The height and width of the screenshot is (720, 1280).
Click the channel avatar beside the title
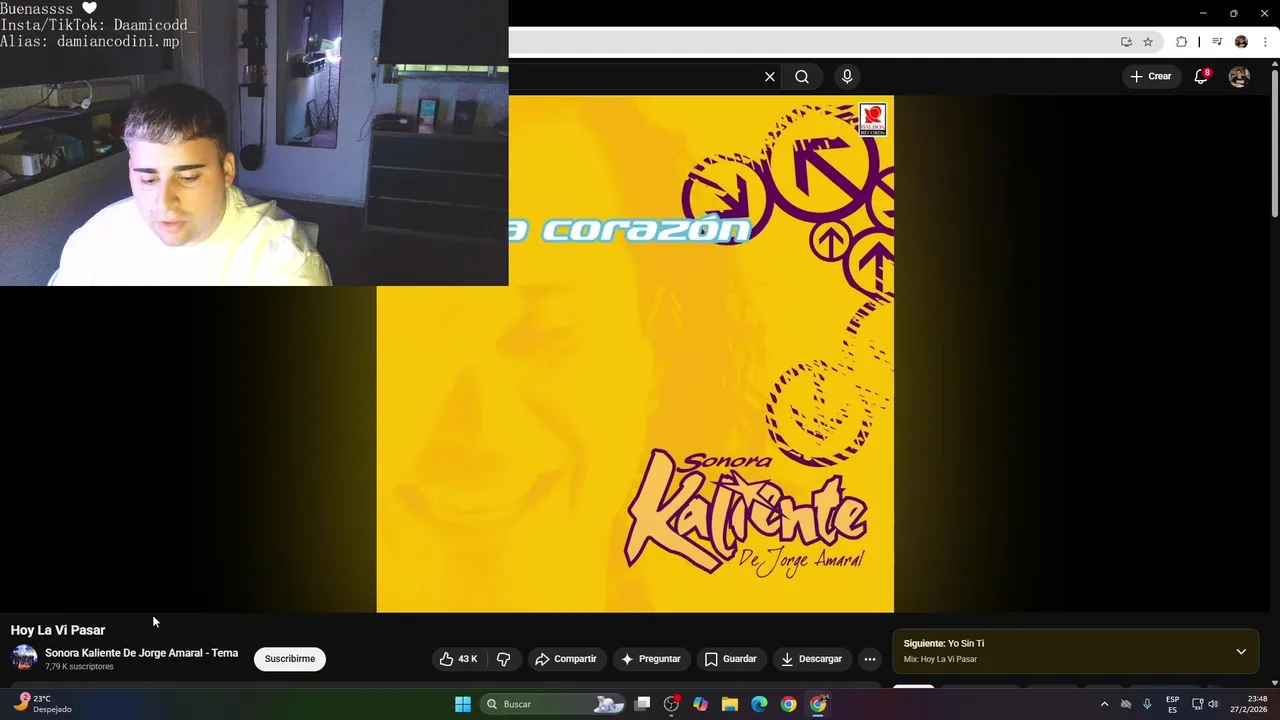tap(24, 658)
